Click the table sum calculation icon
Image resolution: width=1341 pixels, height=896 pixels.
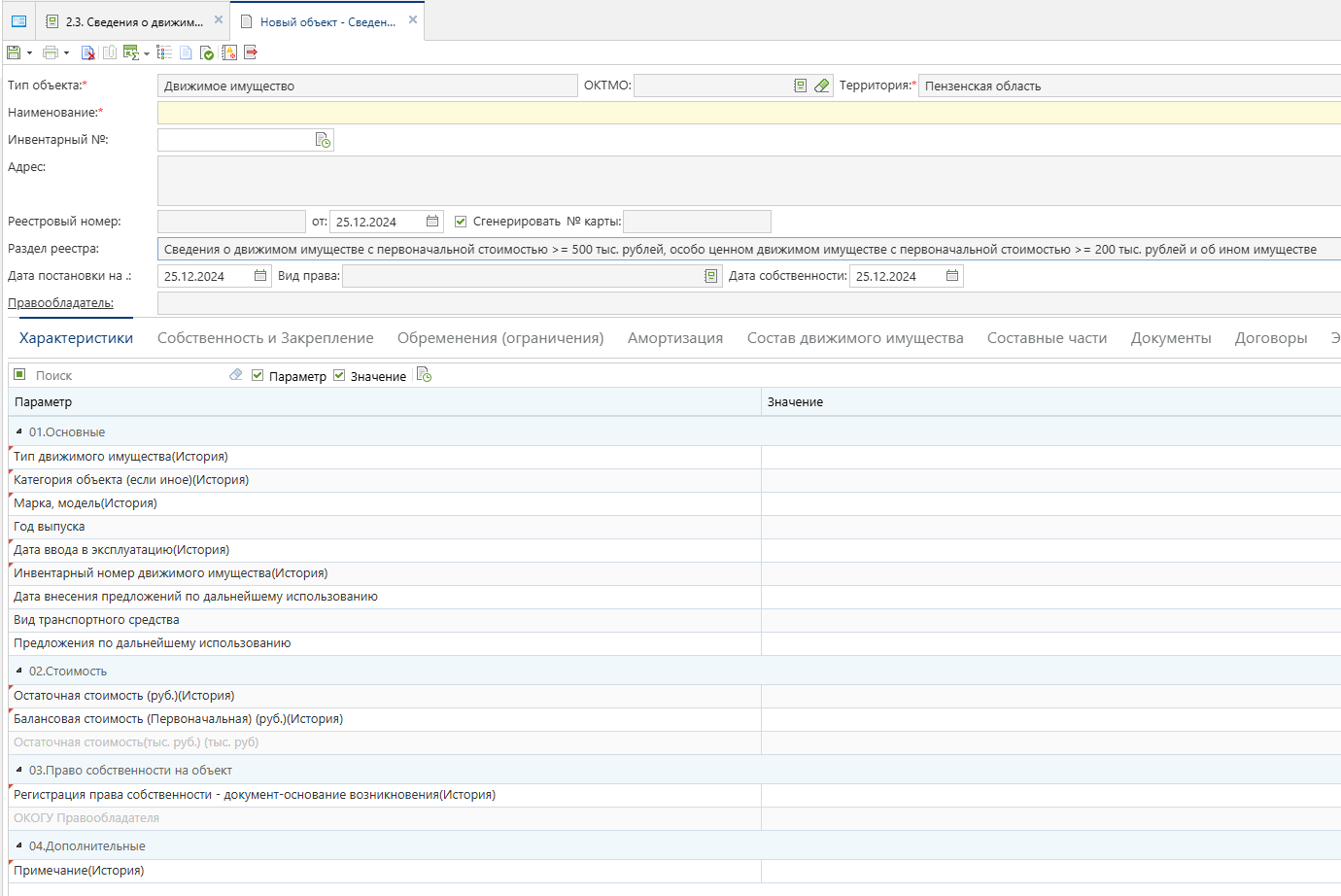click(130, 52)
